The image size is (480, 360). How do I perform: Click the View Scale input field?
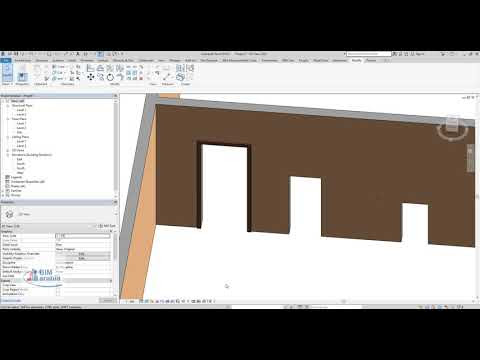click(x=83, y=236)
